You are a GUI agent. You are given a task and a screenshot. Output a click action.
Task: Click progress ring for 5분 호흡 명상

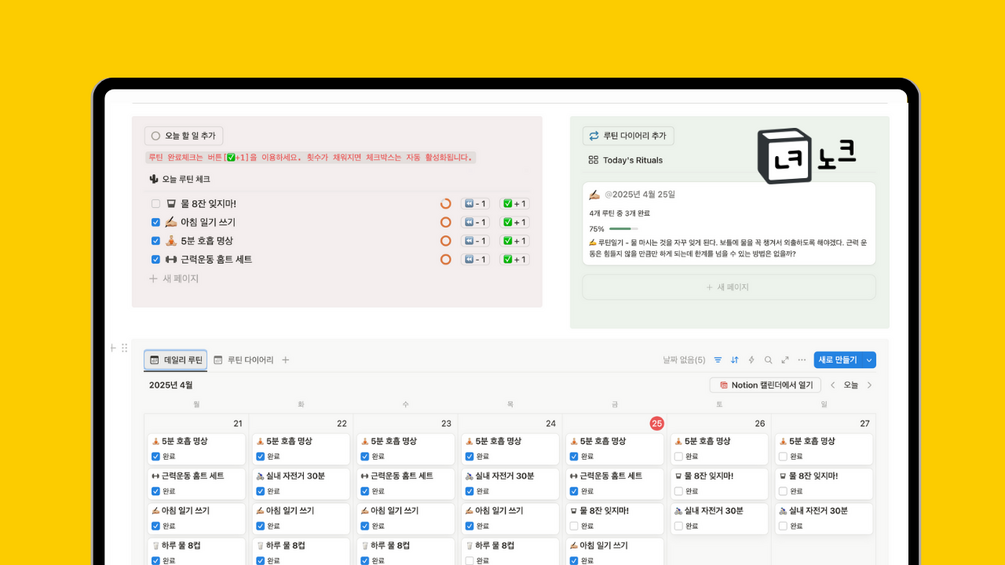(445, 241)
